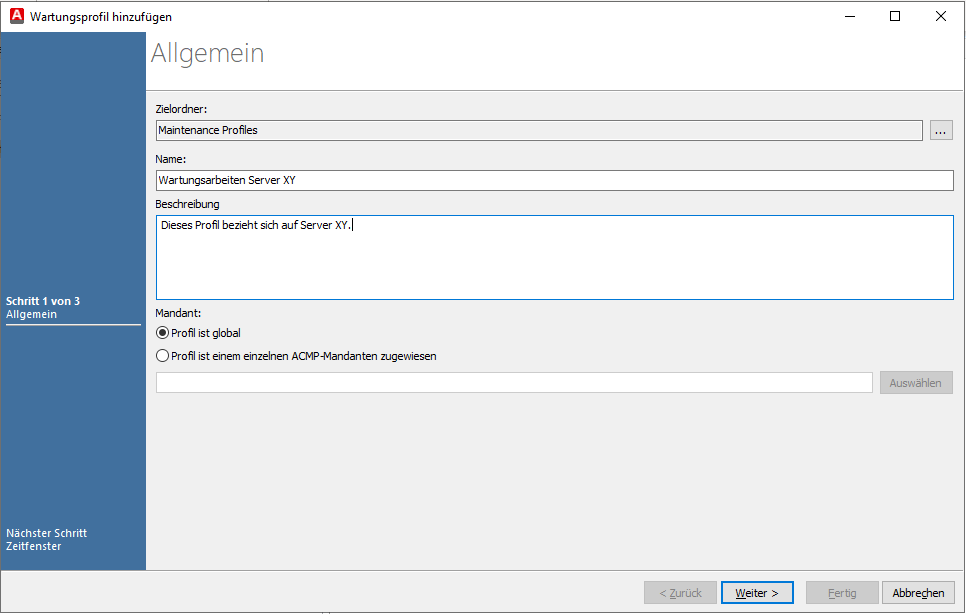The width and height of the screenshot is (966, 614).
Task: Click the Zielordner field showing Maintenance Profiles
Action: [x=538, y=130]
